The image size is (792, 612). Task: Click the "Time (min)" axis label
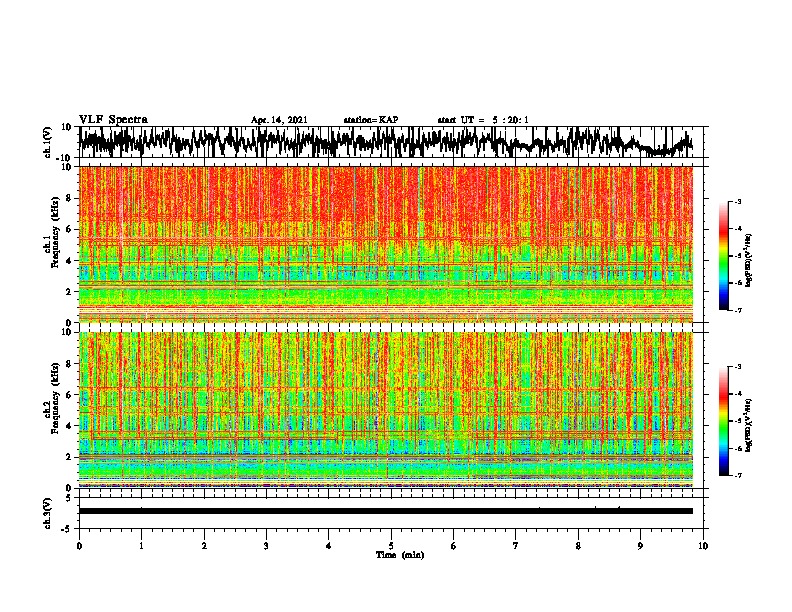(400, 555)
